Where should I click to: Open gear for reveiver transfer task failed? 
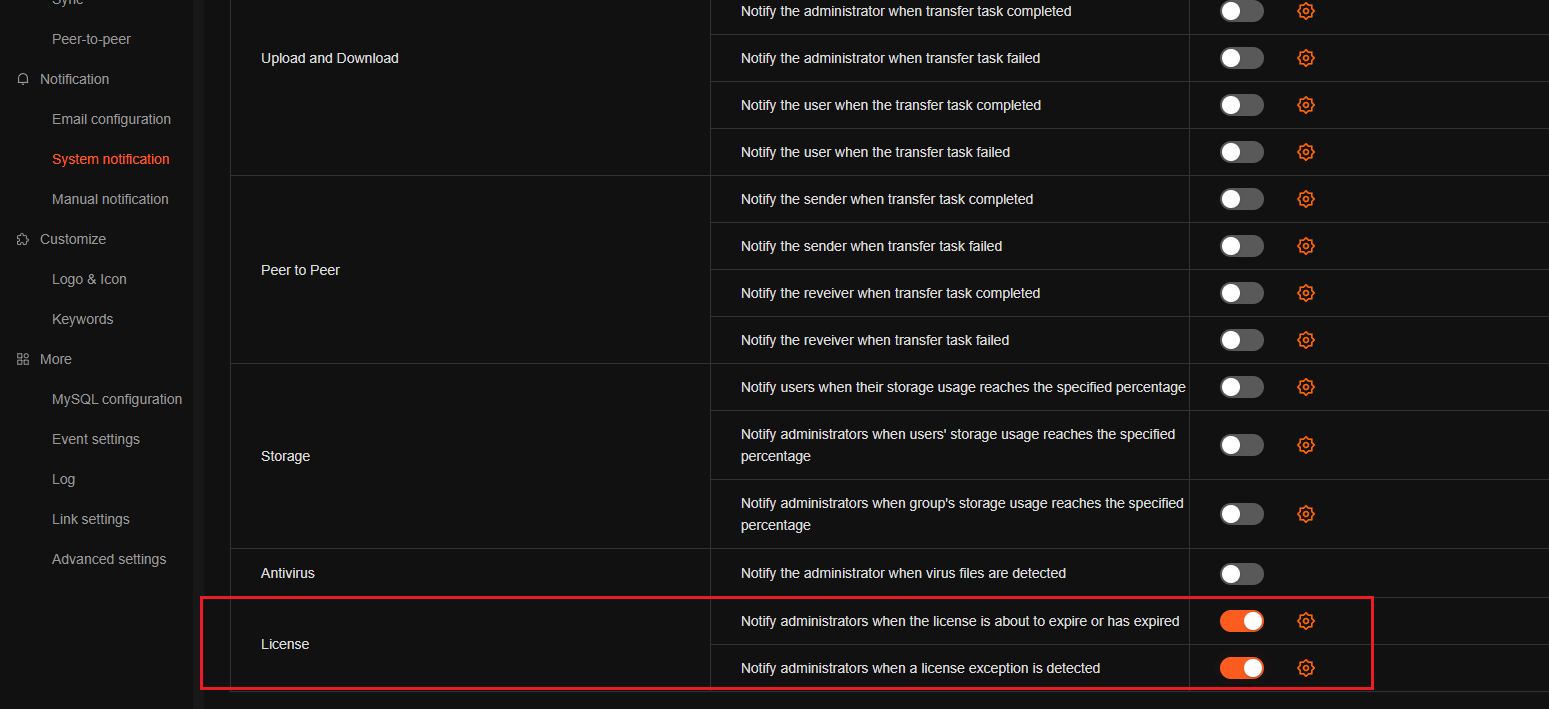pyautogui.click(x=1305, y=340)
